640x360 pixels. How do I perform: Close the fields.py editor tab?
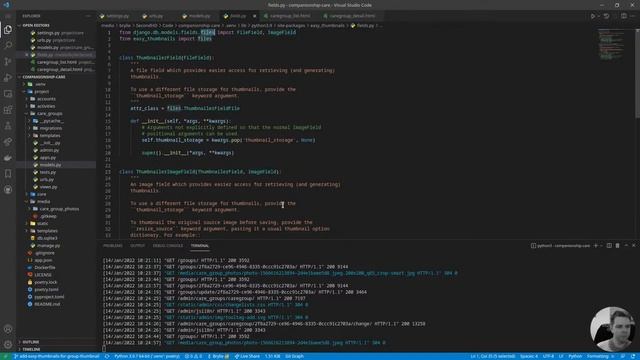pyautogui.click(x=254, y=16)
